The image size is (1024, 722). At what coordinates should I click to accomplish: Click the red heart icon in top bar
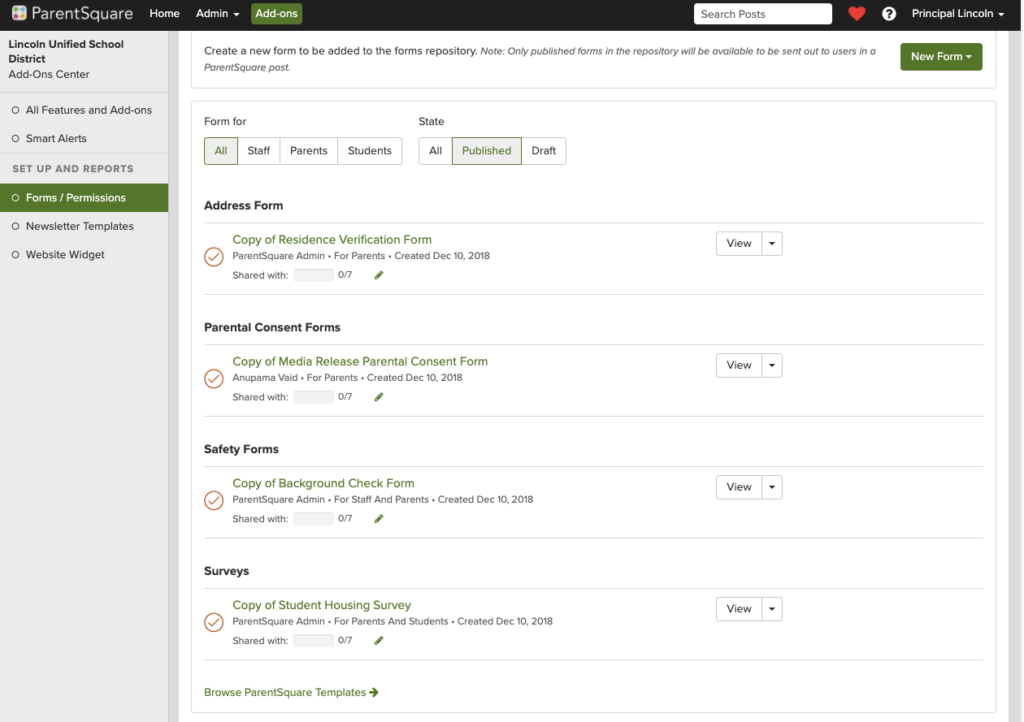(856, 14)
